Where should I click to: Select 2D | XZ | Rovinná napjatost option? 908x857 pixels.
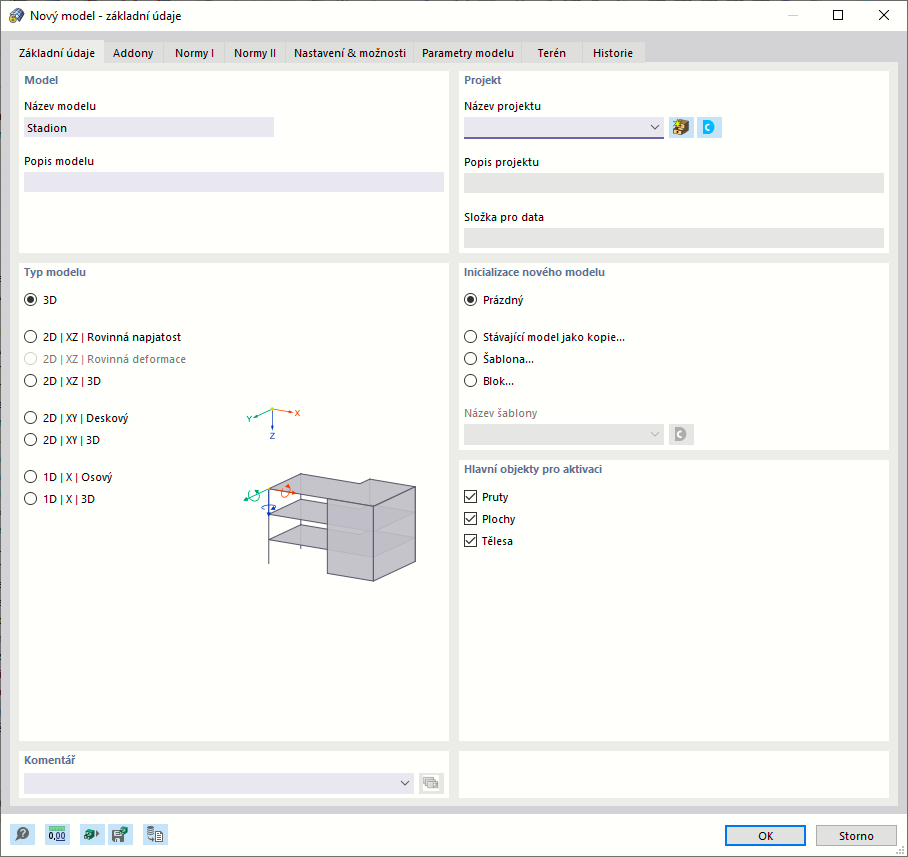[x=31, y=337]
